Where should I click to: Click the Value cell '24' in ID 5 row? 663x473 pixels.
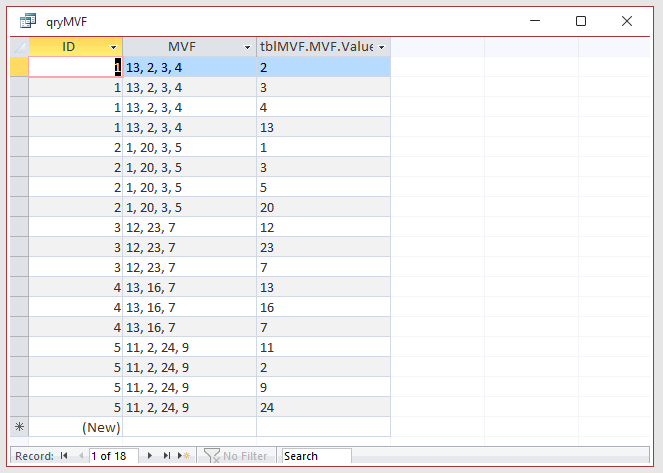tap(323, 407)
